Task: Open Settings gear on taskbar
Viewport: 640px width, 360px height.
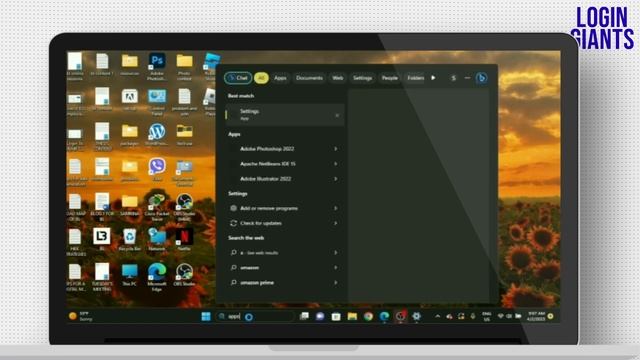Action: [x=416, y=316]
